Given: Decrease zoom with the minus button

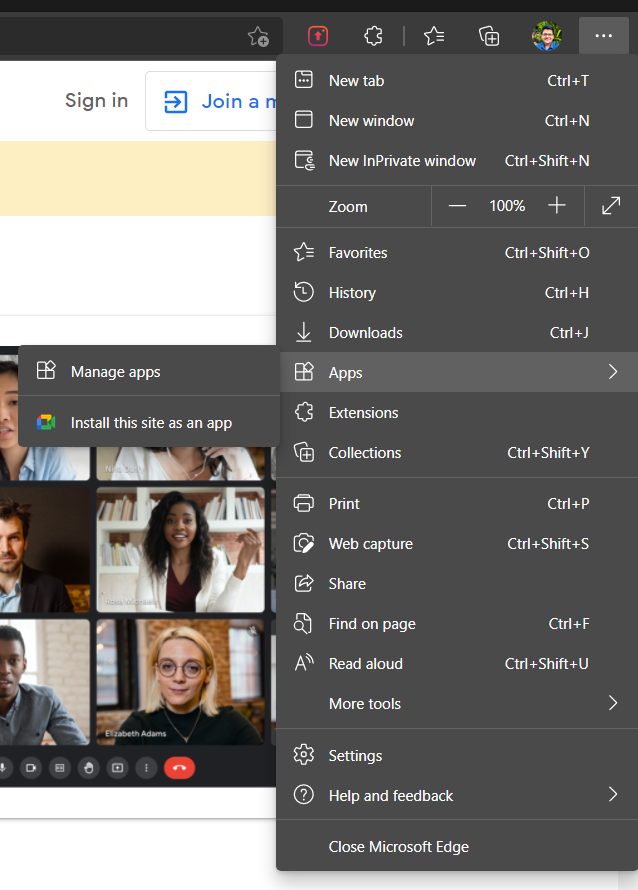Looking at the screenshot, I should point(457,205).
